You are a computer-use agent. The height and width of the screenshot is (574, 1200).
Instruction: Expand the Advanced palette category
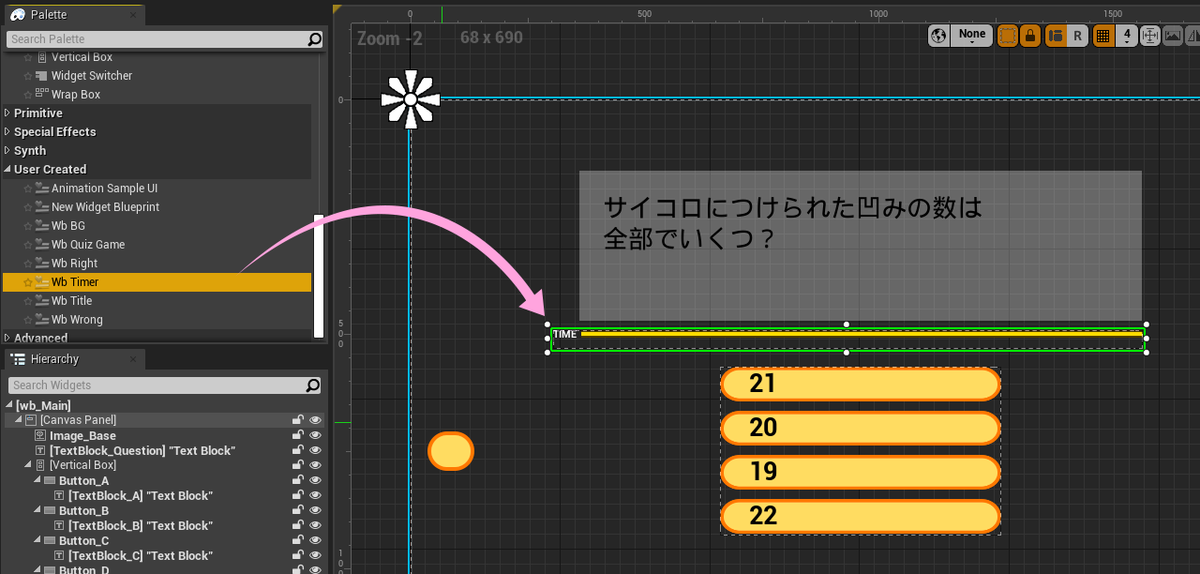(x=8, y=338)
